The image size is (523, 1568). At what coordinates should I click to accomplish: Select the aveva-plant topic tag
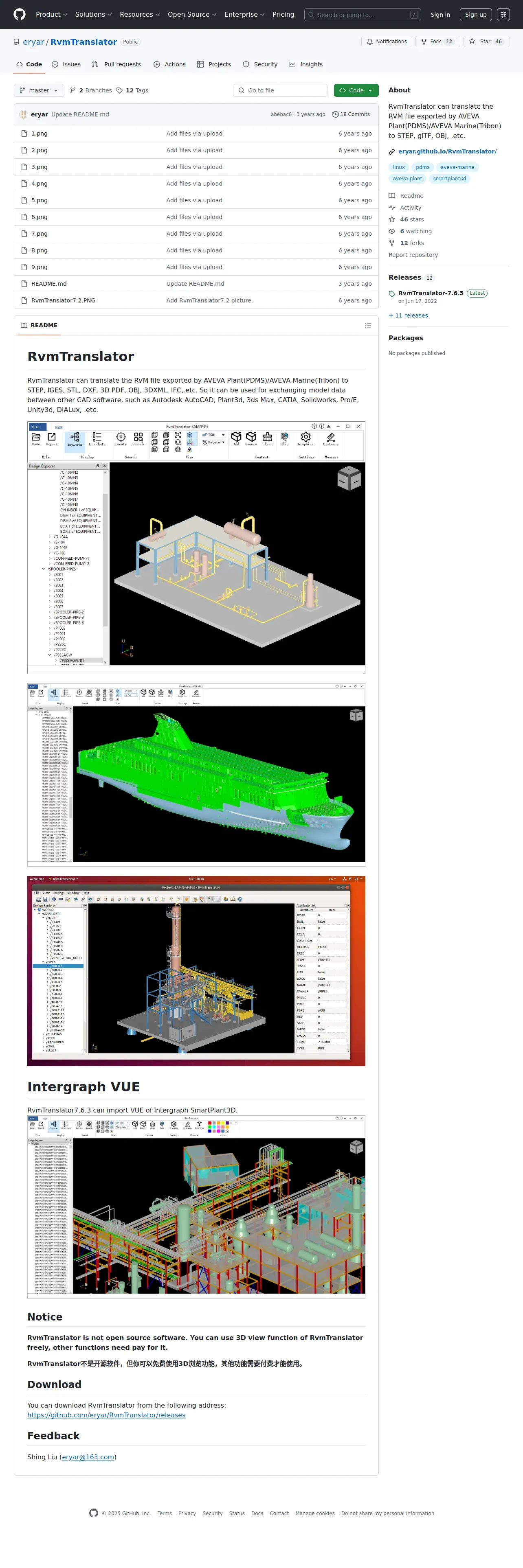407,179
